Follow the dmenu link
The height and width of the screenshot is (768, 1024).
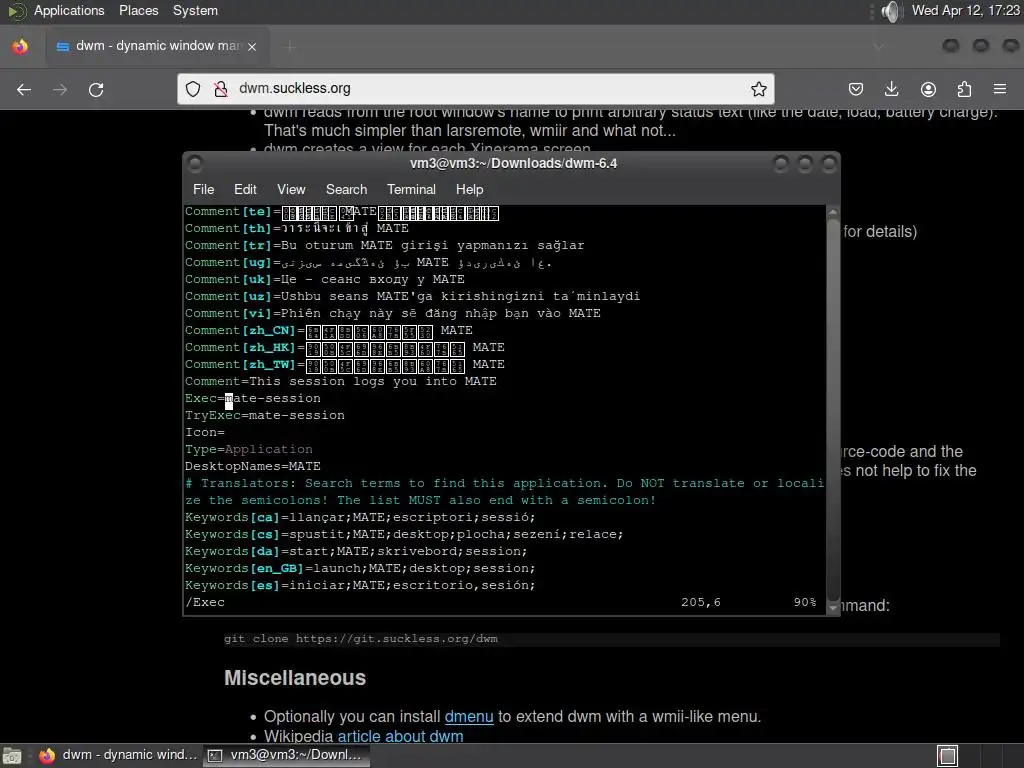pos(469,716)
